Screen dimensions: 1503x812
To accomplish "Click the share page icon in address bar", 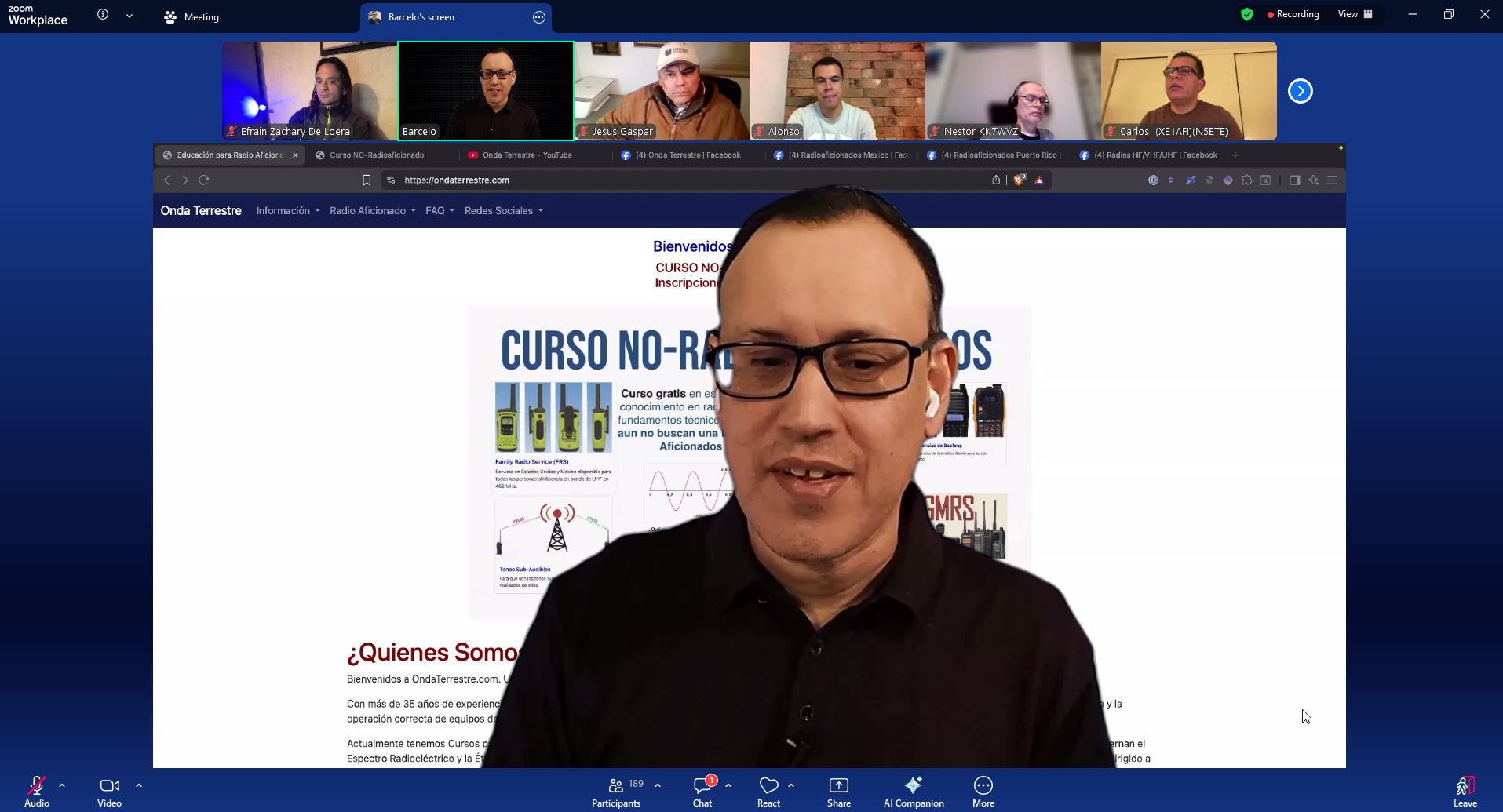I will [996, 180].
